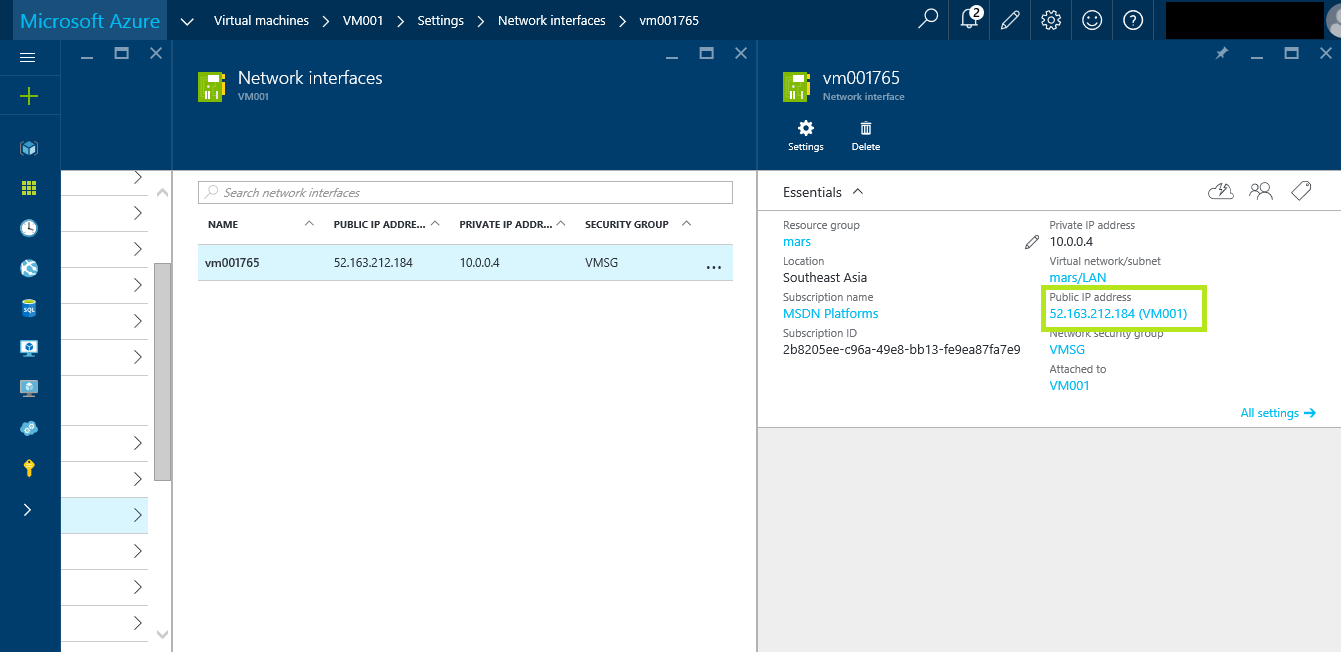Image resolution: width=1341 pixels, height=652 pixels.
Task: Expand the Browse arrow in the sidebar
Action: point(27,510)
